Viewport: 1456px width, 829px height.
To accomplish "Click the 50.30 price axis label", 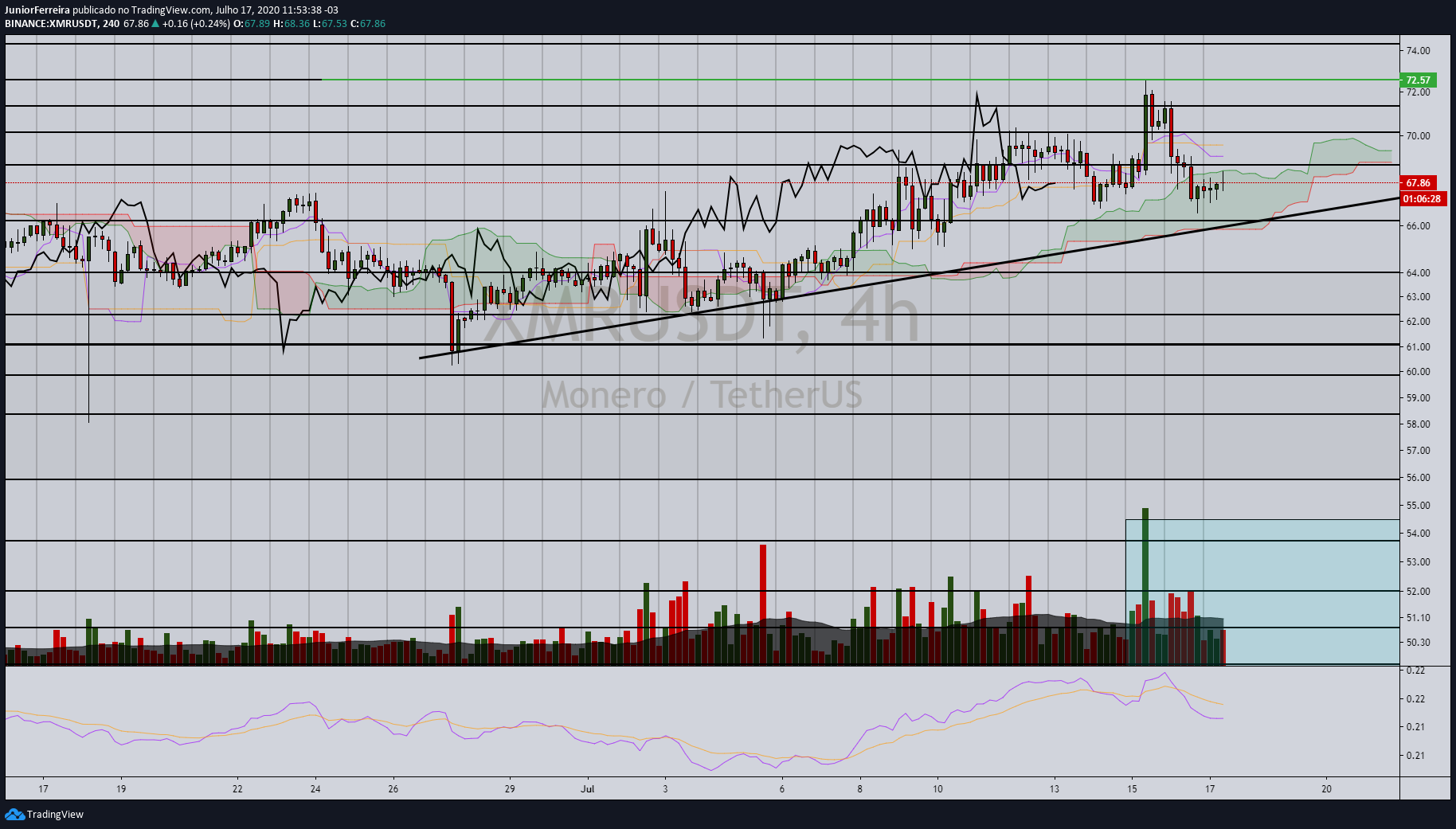I will tap(1418, 642).
